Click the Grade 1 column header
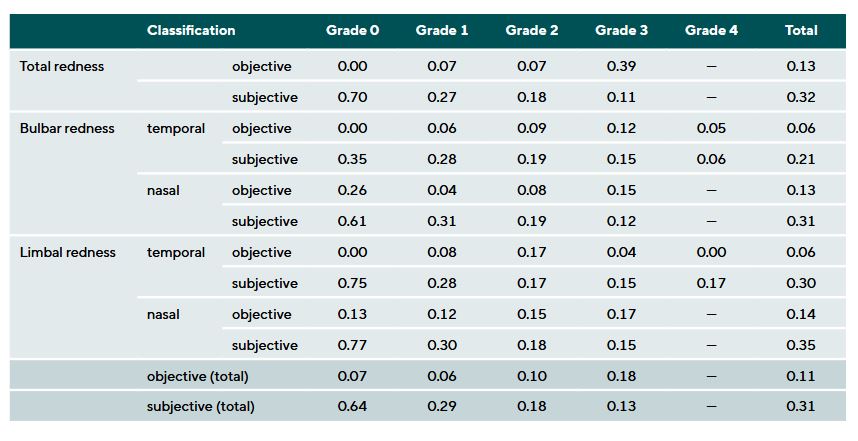Viewport: 858px width, 441px height. (442, 30)
